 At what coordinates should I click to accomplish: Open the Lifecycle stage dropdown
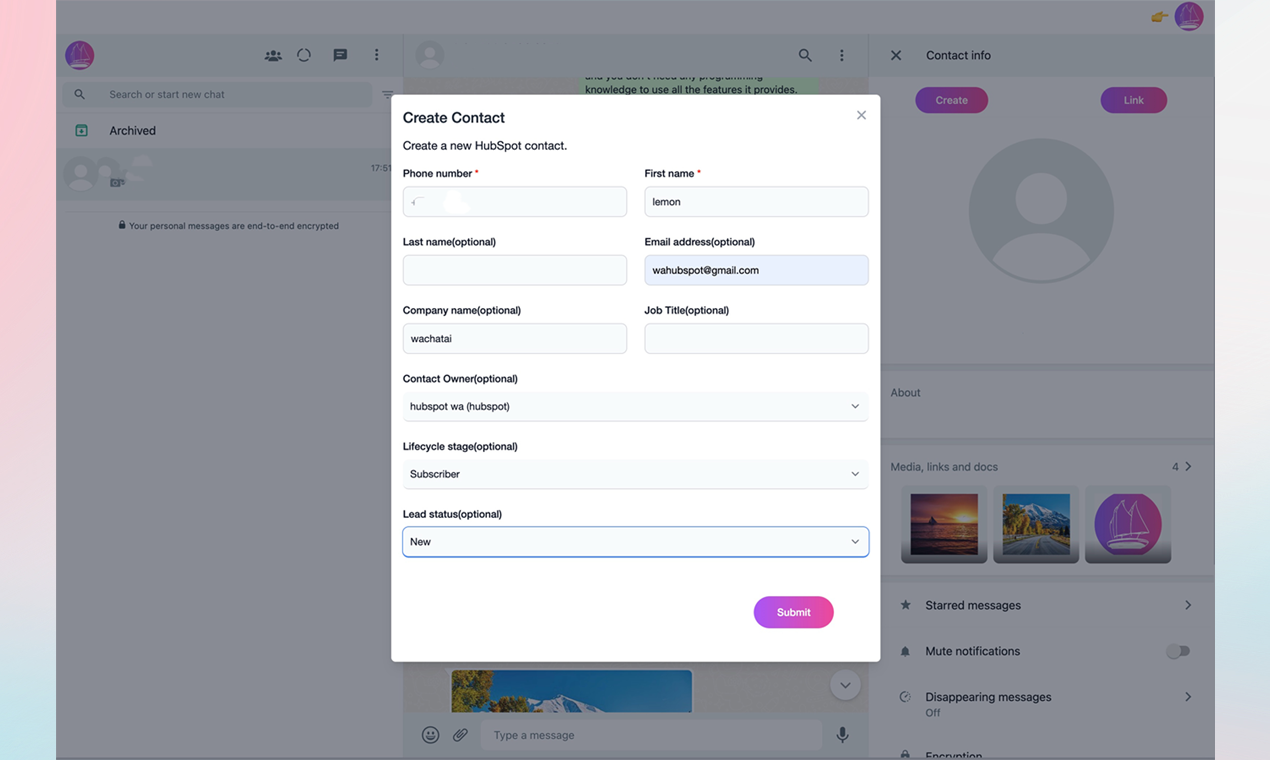tap(635, 474)
